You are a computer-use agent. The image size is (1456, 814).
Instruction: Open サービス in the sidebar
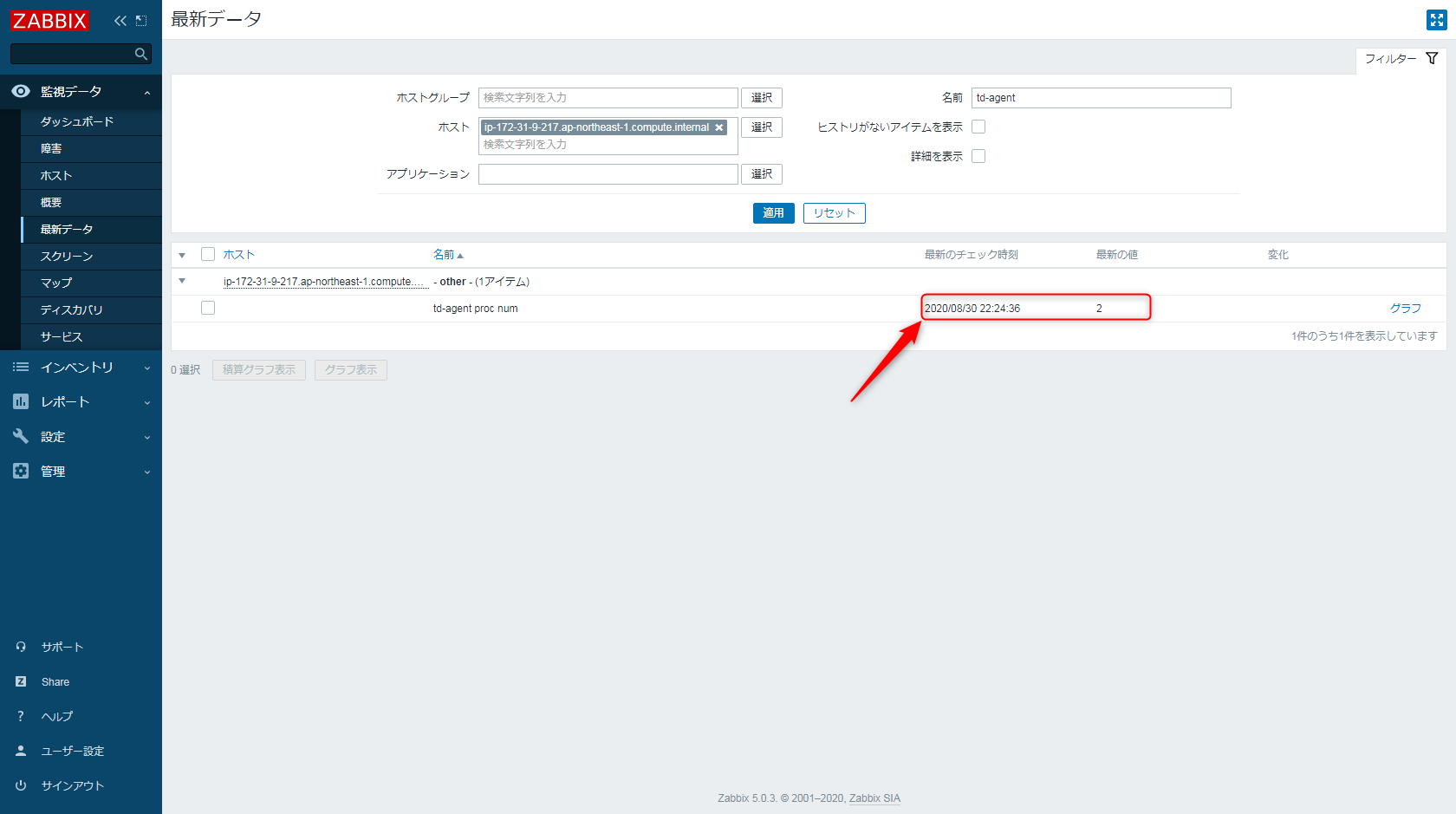(x=91, y=337)
